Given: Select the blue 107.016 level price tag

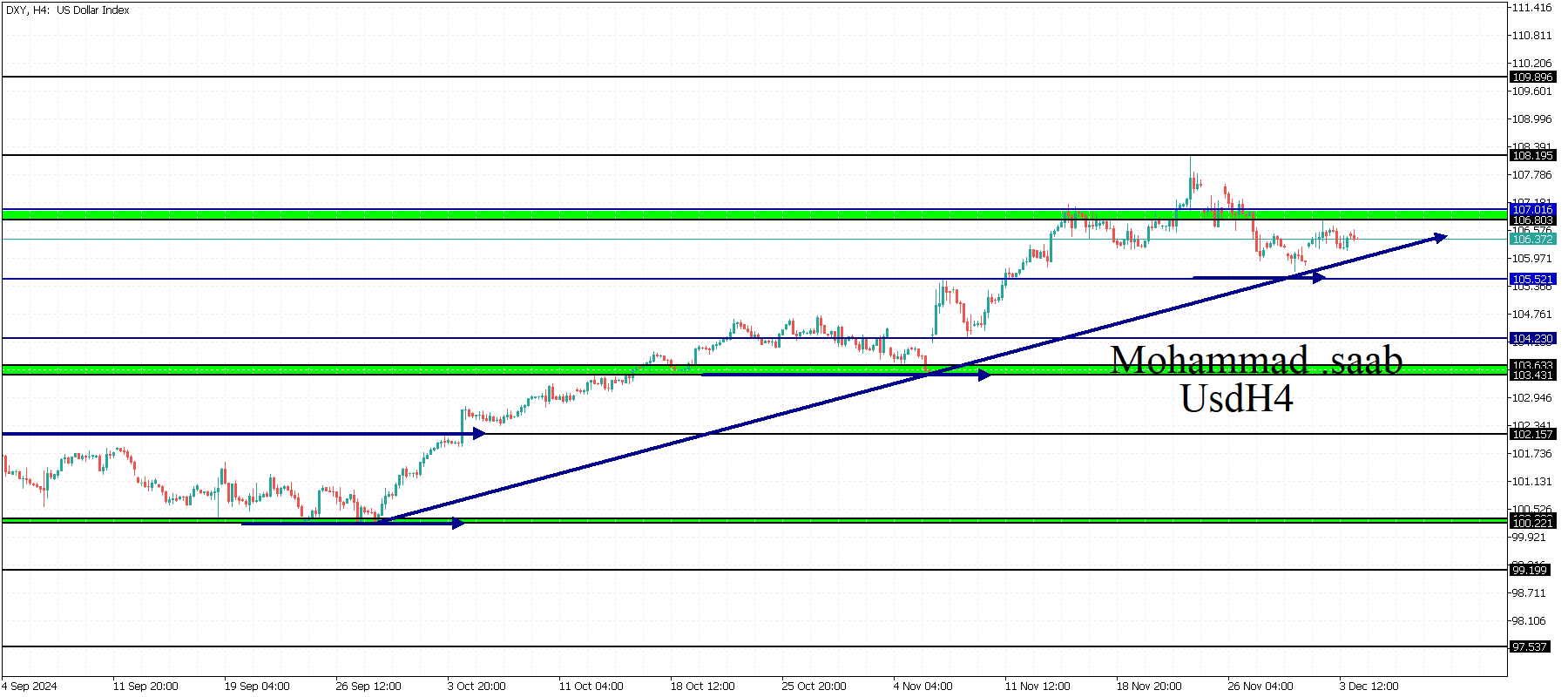Looking at the screenshot, I should (x=1532, y=210).
